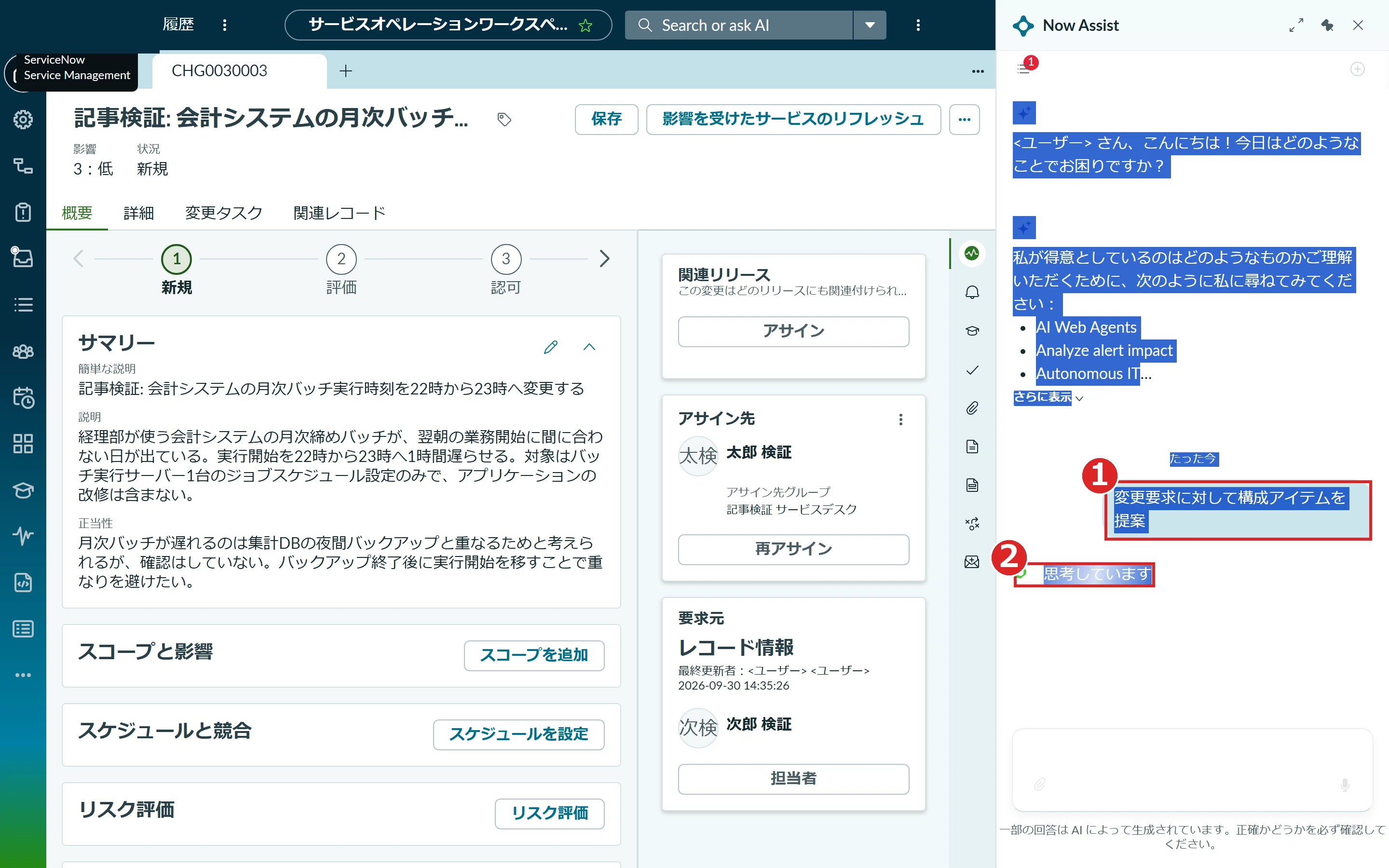Open the code document sidebar icon
This screenshot has width=1389, height=868.
coord(23,582)
